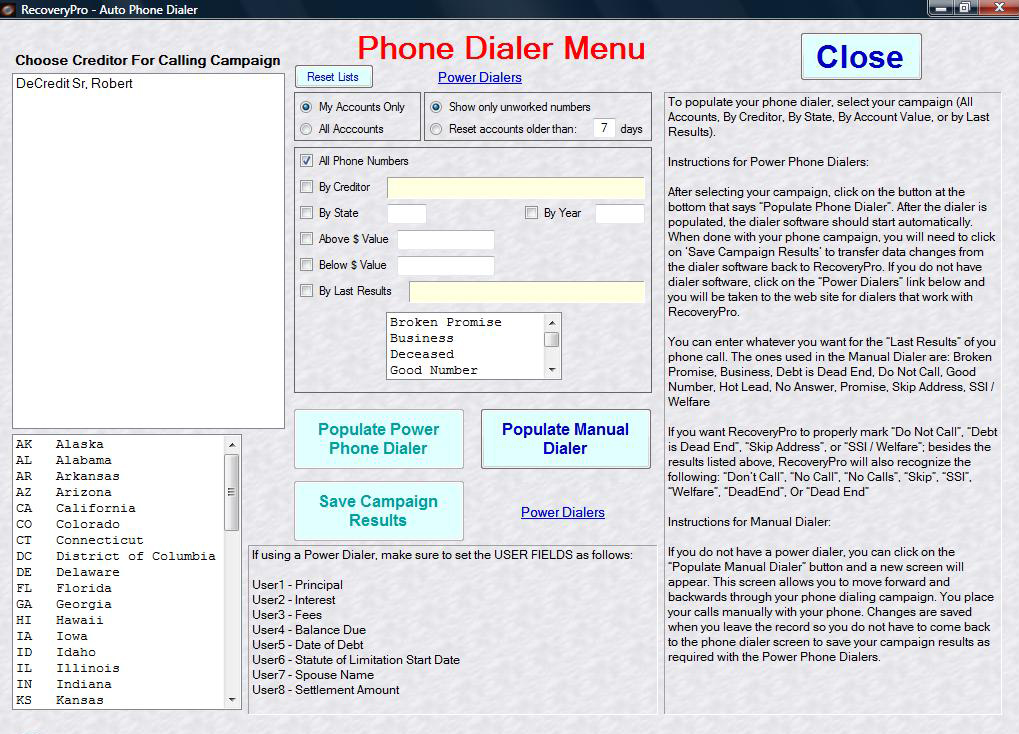This screenshot has height=734, width=1019.
Task: Restore down the RecoveryPro window
Action: click(x=965, y=8)
